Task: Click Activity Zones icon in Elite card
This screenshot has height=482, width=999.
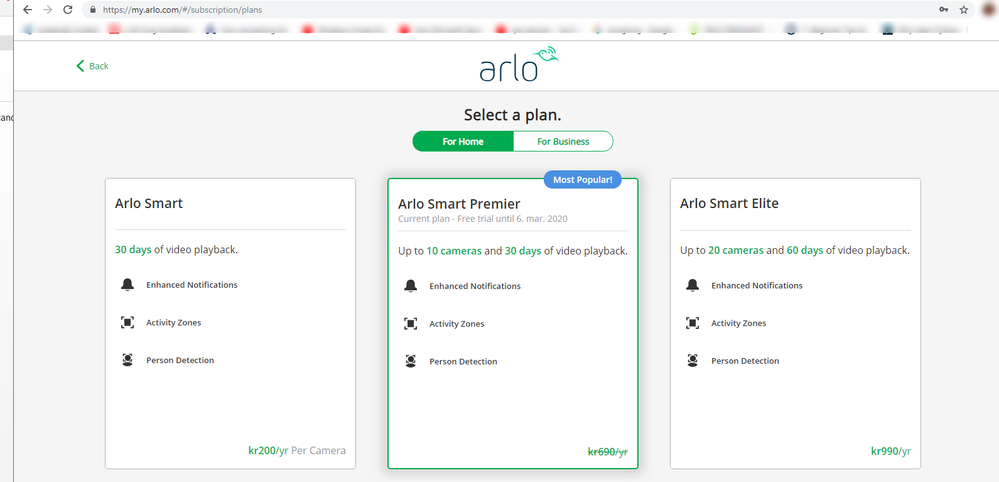Action: point(693,323)
